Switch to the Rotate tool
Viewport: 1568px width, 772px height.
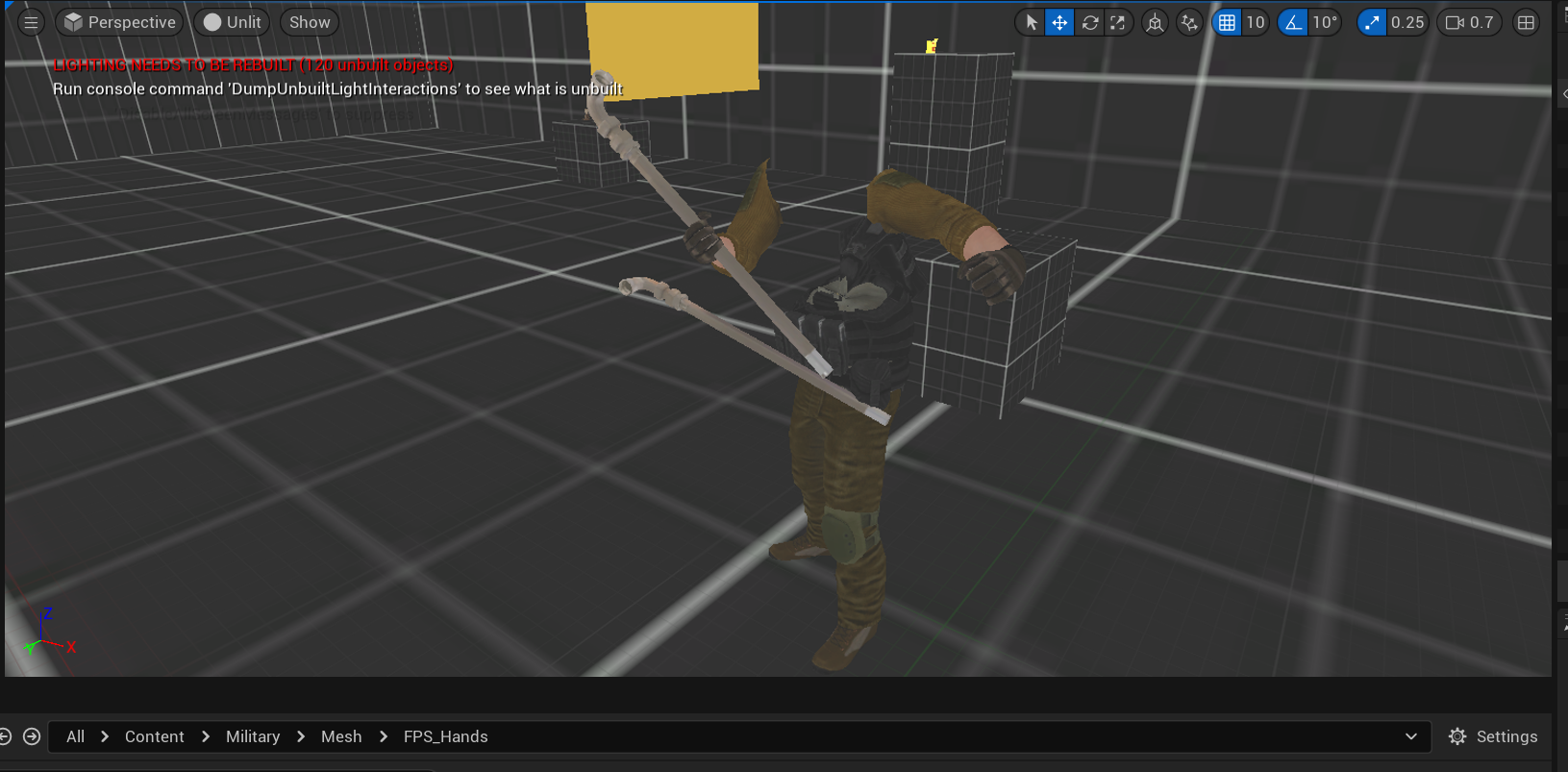(x=1089, y=22)
